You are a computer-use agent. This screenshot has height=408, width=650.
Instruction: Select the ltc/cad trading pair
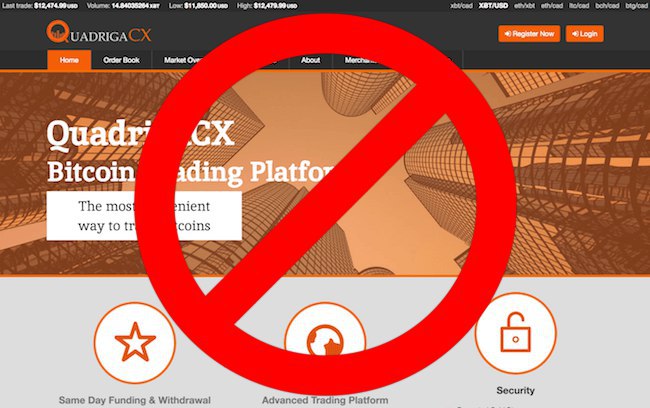point(579,6)
